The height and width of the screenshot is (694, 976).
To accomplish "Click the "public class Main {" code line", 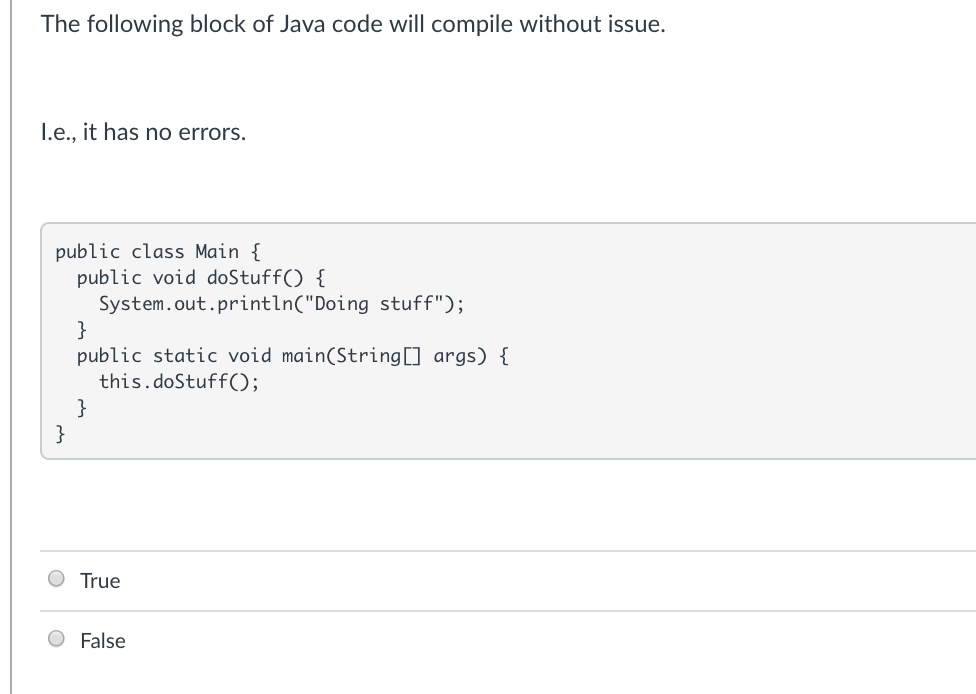I will click(x=158, y=251).
